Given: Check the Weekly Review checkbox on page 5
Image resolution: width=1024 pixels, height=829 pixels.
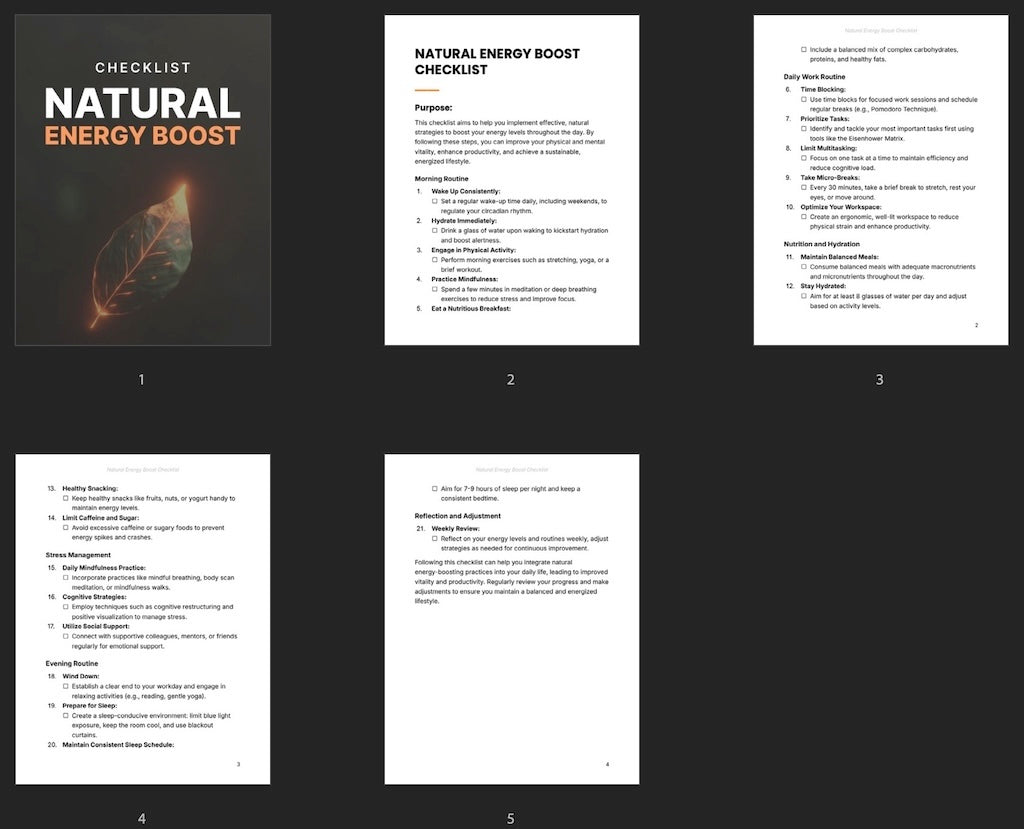Looking at the screenshot, I should (433, 538).
